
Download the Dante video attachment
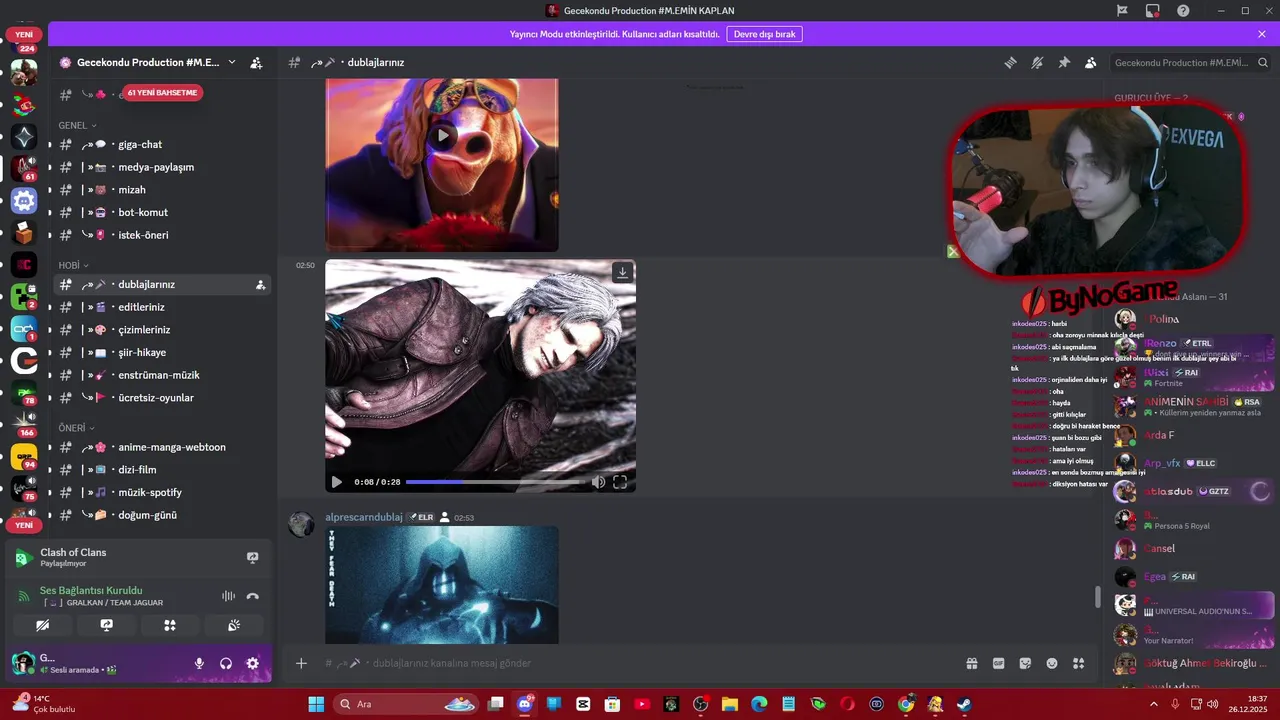(622, 272)
